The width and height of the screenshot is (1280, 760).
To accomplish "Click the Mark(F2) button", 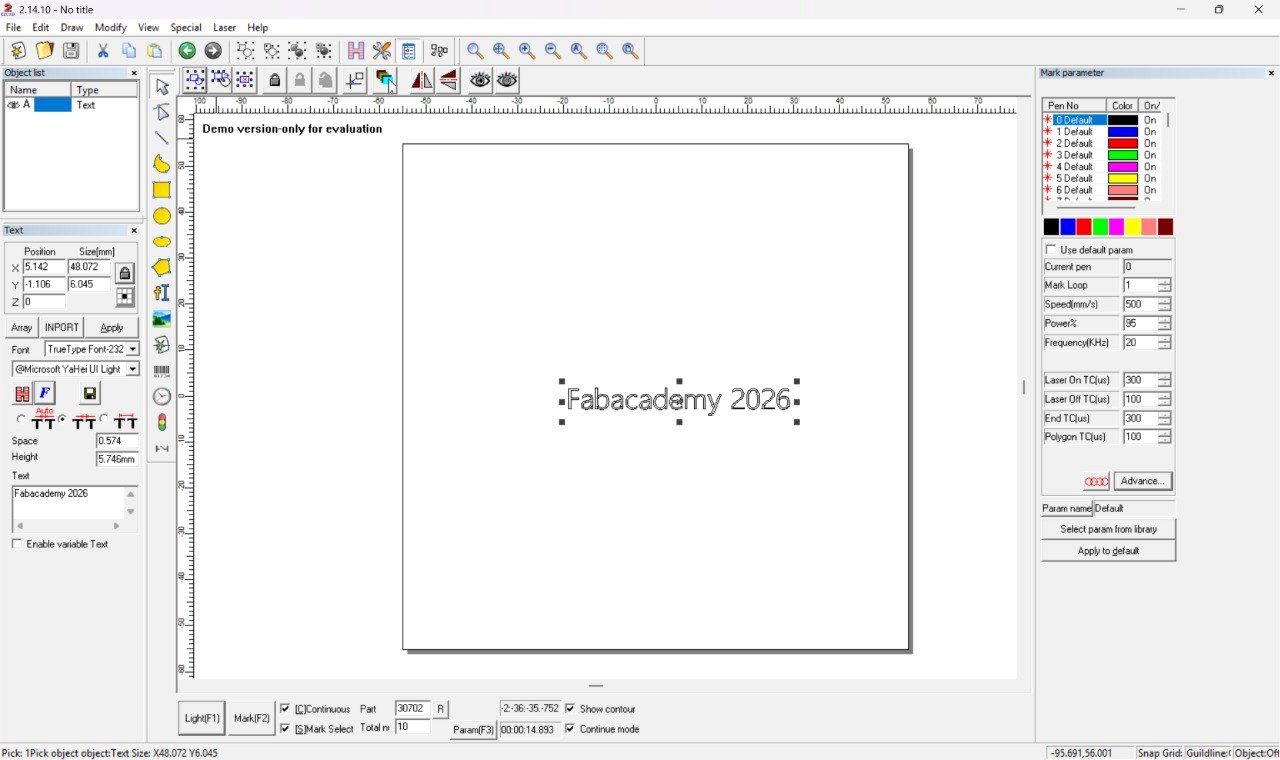I will click(252, 718).
